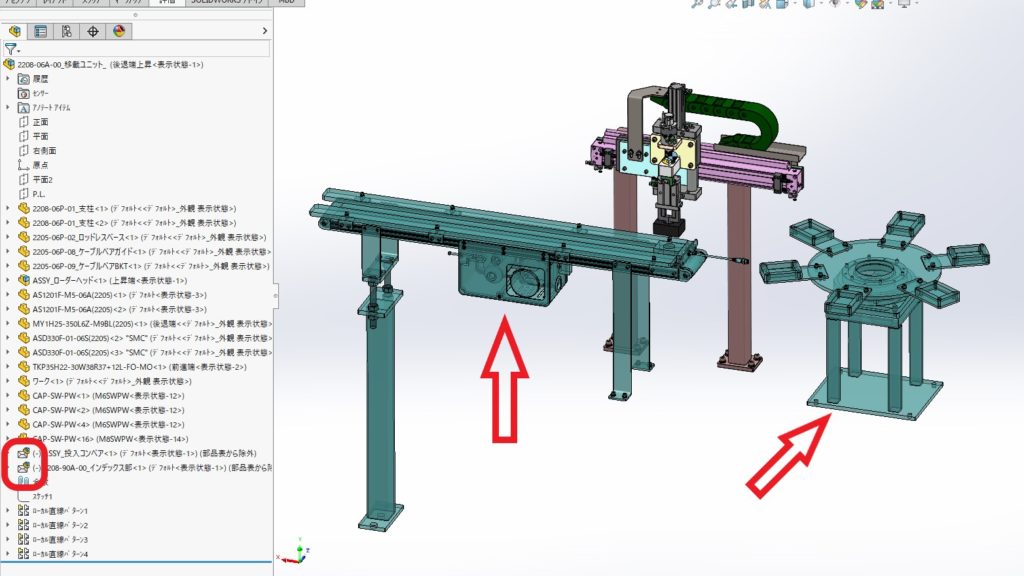This screenshot has width=1024, height=576.
Task: Click the tree filter funnel icon
Action: tap(10, 48)
